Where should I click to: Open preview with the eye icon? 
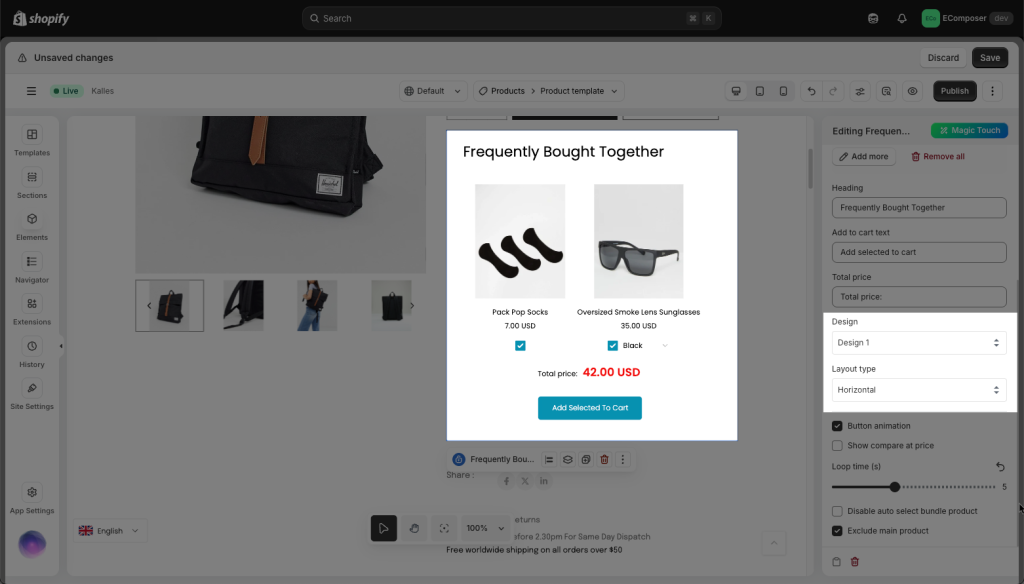pos(912,91)
